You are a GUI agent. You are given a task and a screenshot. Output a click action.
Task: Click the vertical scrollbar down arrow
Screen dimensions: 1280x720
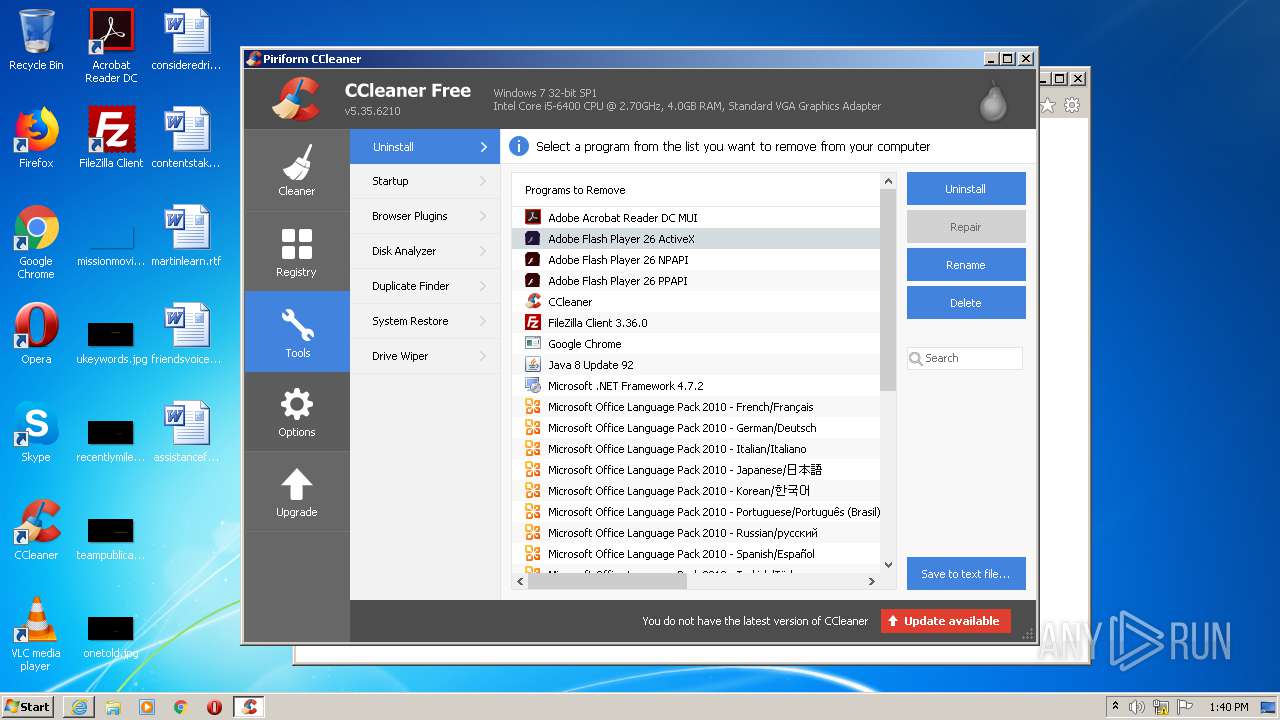click(888, 565)
